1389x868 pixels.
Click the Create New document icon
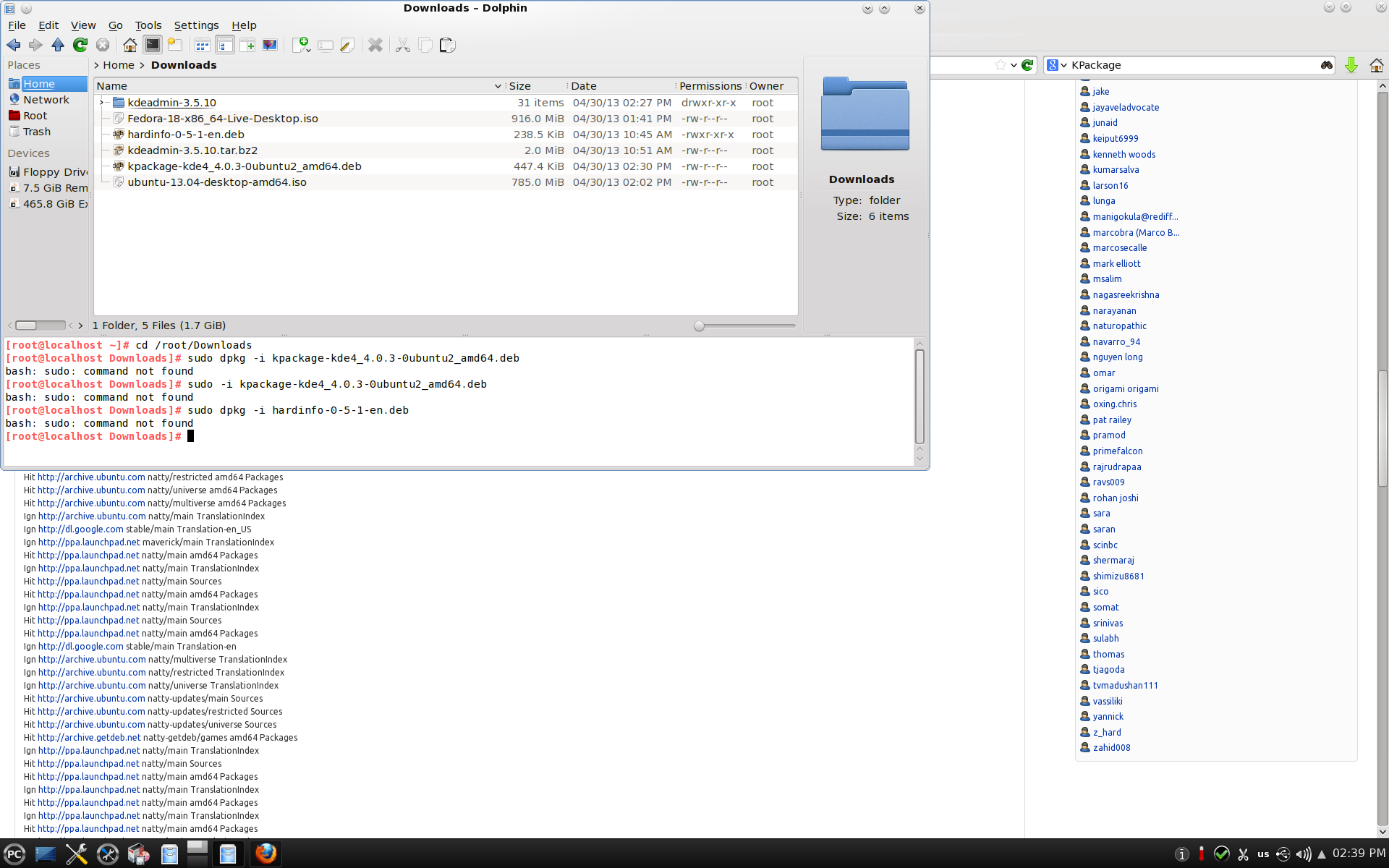[x=301, y=45]
